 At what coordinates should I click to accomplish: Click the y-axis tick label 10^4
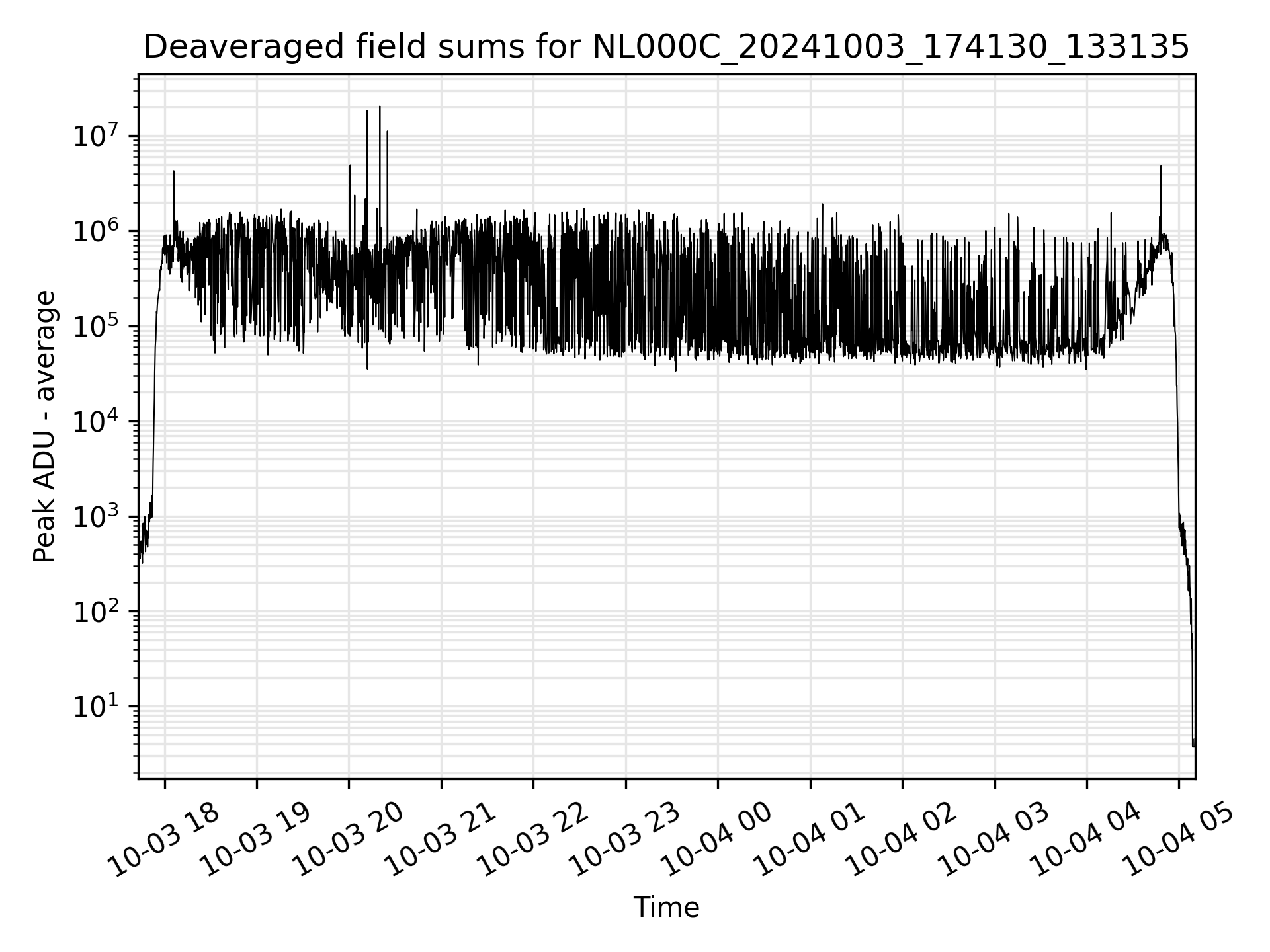click(x=96, y=421)
